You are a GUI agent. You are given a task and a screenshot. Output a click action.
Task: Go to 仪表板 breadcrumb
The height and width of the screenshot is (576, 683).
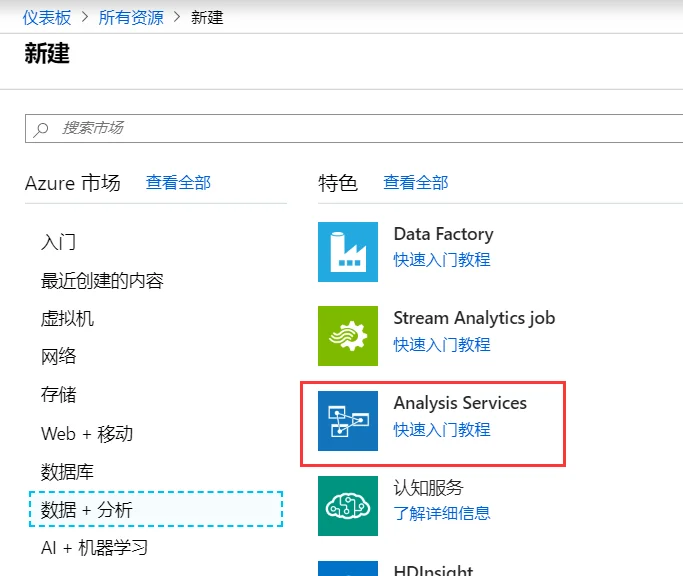pyautogui.click(x=47, y=18)
